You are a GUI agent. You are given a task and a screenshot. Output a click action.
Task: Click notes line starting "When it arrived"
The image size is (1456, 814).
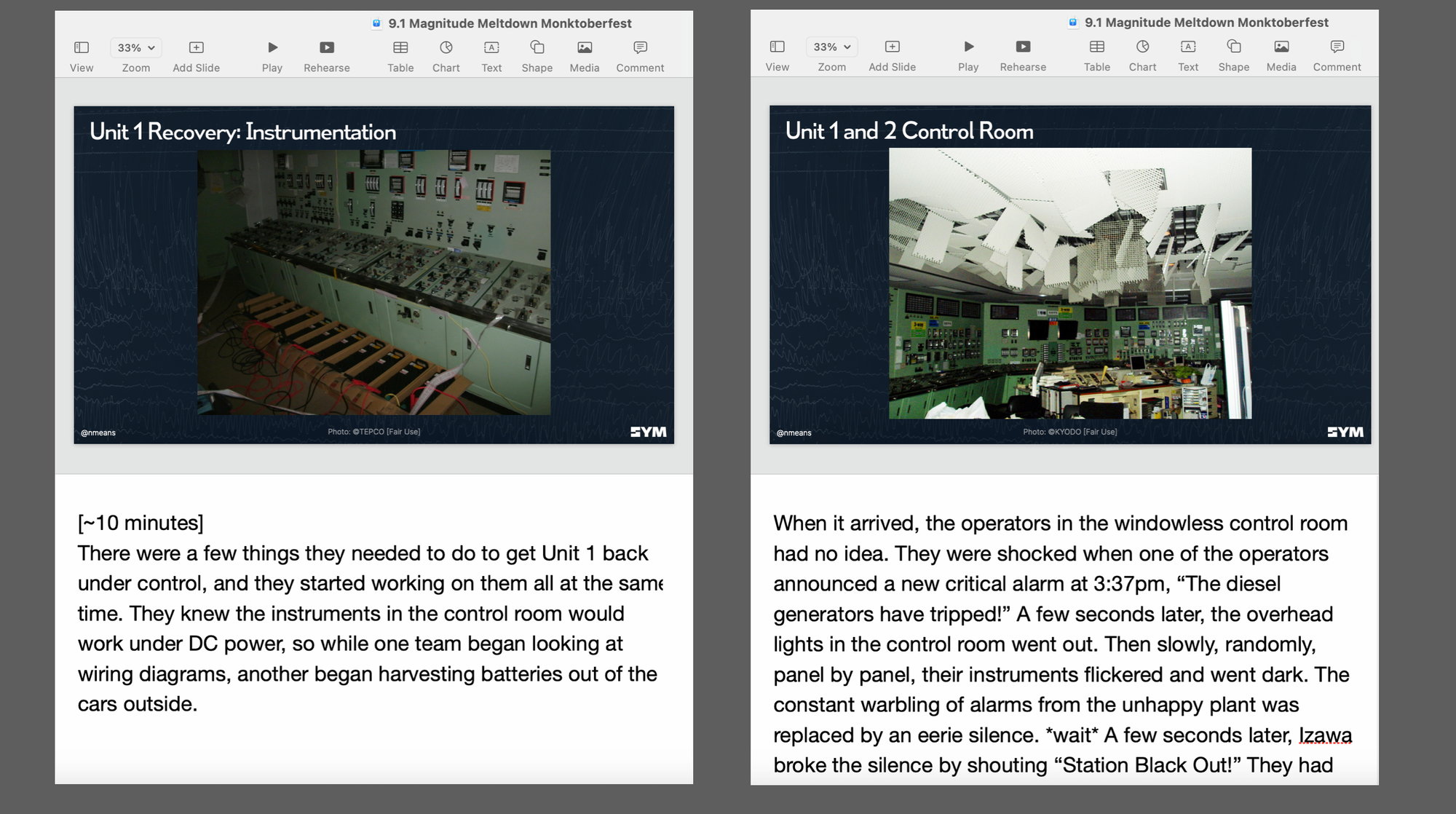click(x=1060, y=523)
